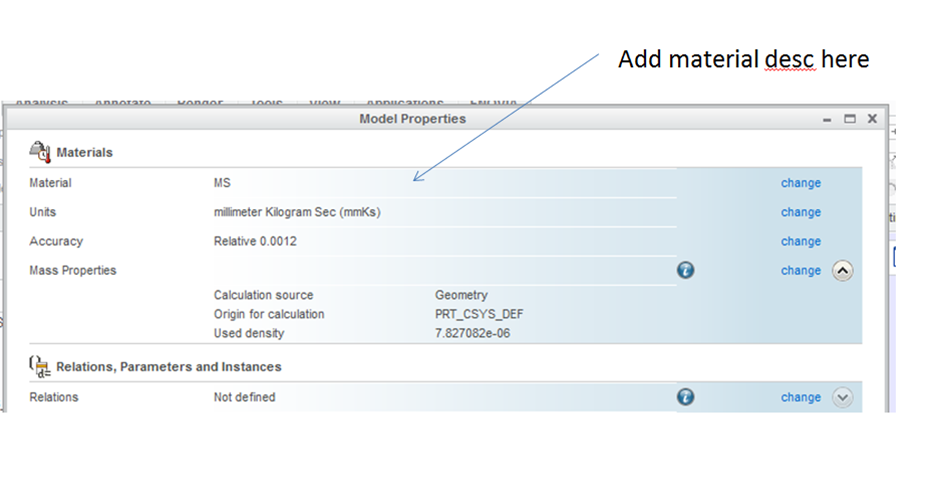Image resolution: width=938 pixels, height=482 pixels.
Task: Expand the Relations details
Action: point(842,398)
